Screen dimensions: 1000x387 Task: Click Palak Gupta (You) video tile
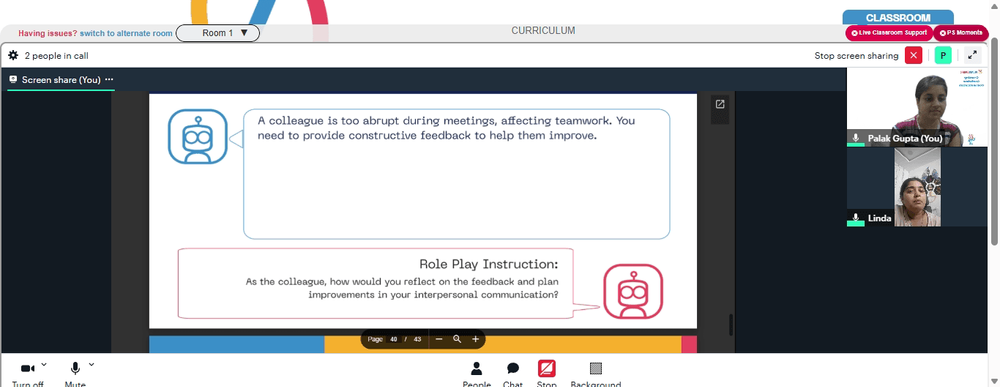click(x=917, y=108)
